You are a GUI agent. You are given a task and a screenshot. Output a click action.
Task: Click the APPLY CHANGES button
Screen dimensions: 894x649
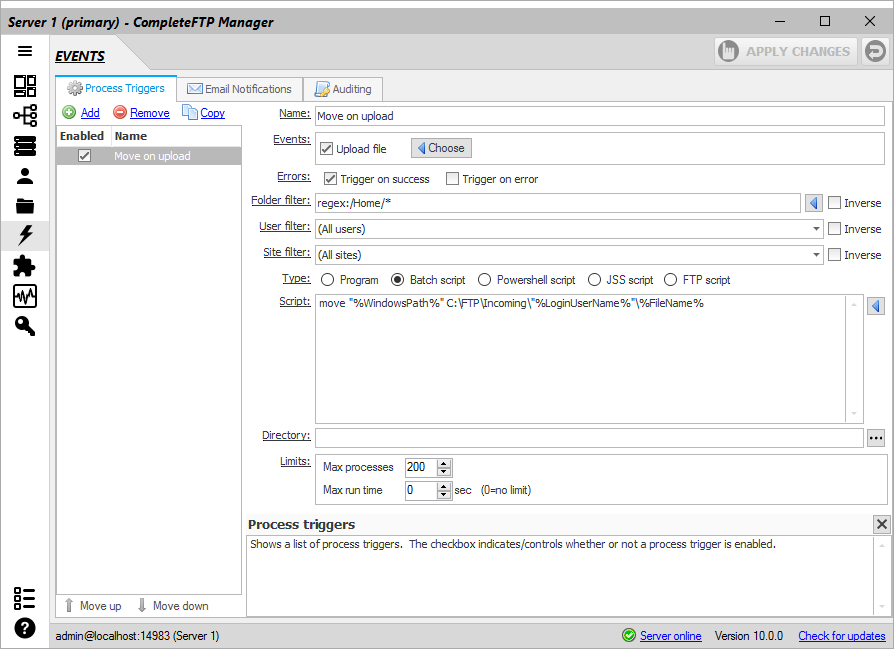coord(786,51)
